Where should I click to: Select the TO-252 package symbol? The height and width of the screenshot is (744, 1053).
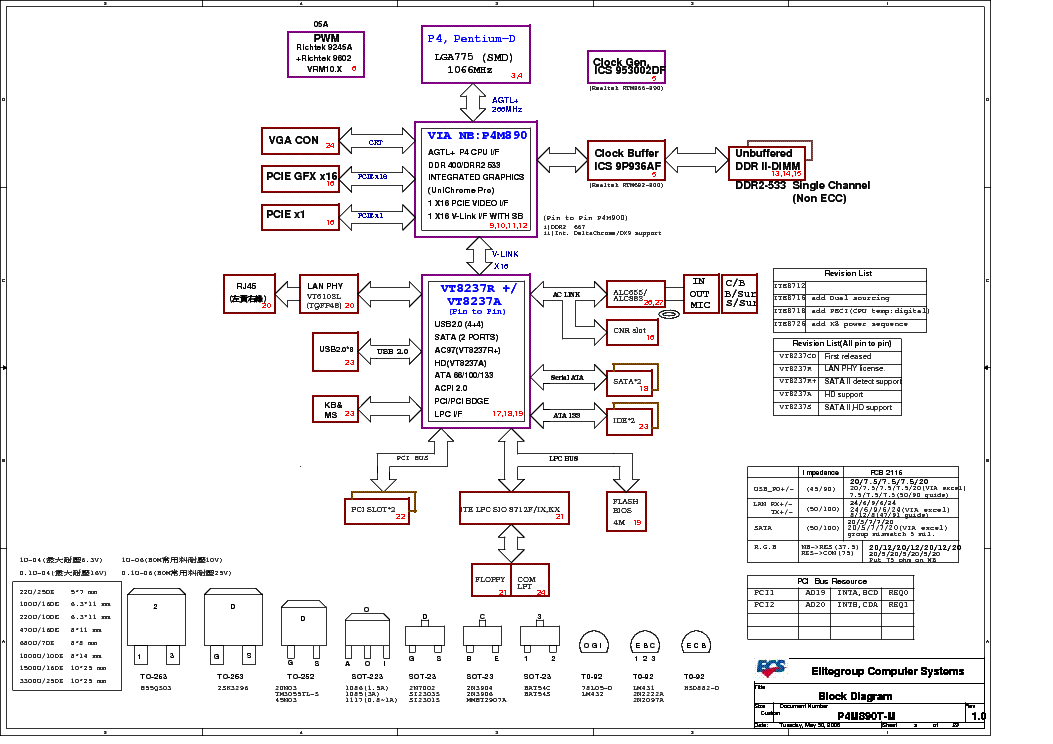point(304,633)
